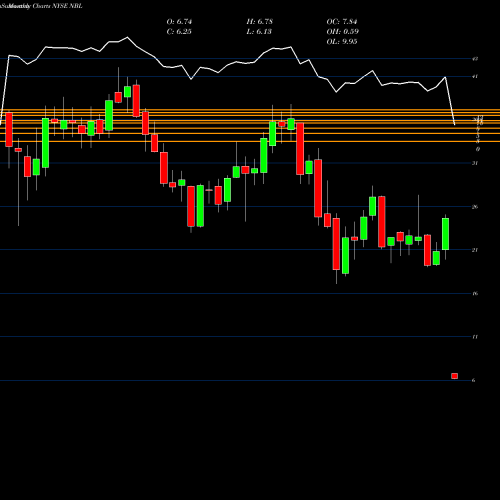Image resolution: width=500 pixels, height=500 pixels.
Task: Select the close value 'C: 6.25'
Action: coord(179,31)
